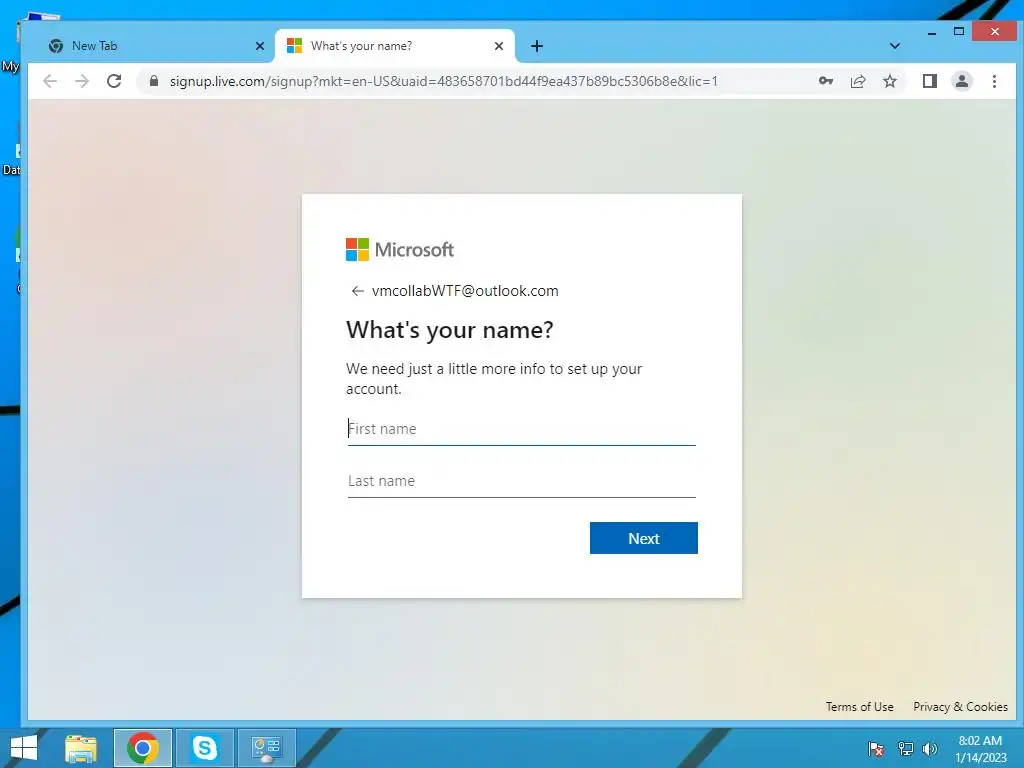Click the Action Center flag tray icon
The height and width of the screenshot is (768, 1024).
pos(876,748)
